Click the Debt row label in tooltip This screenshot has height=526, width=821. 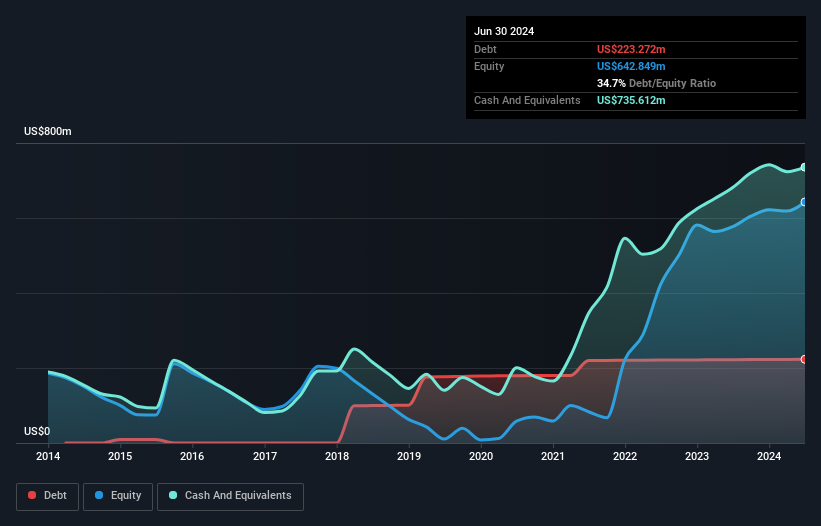pyautogui.click(x=485, y=49)
